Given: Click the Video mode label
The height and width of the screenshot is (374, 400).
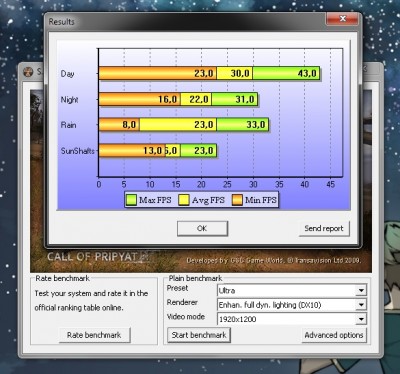Looking at the screenshot, I should (186, 317).
